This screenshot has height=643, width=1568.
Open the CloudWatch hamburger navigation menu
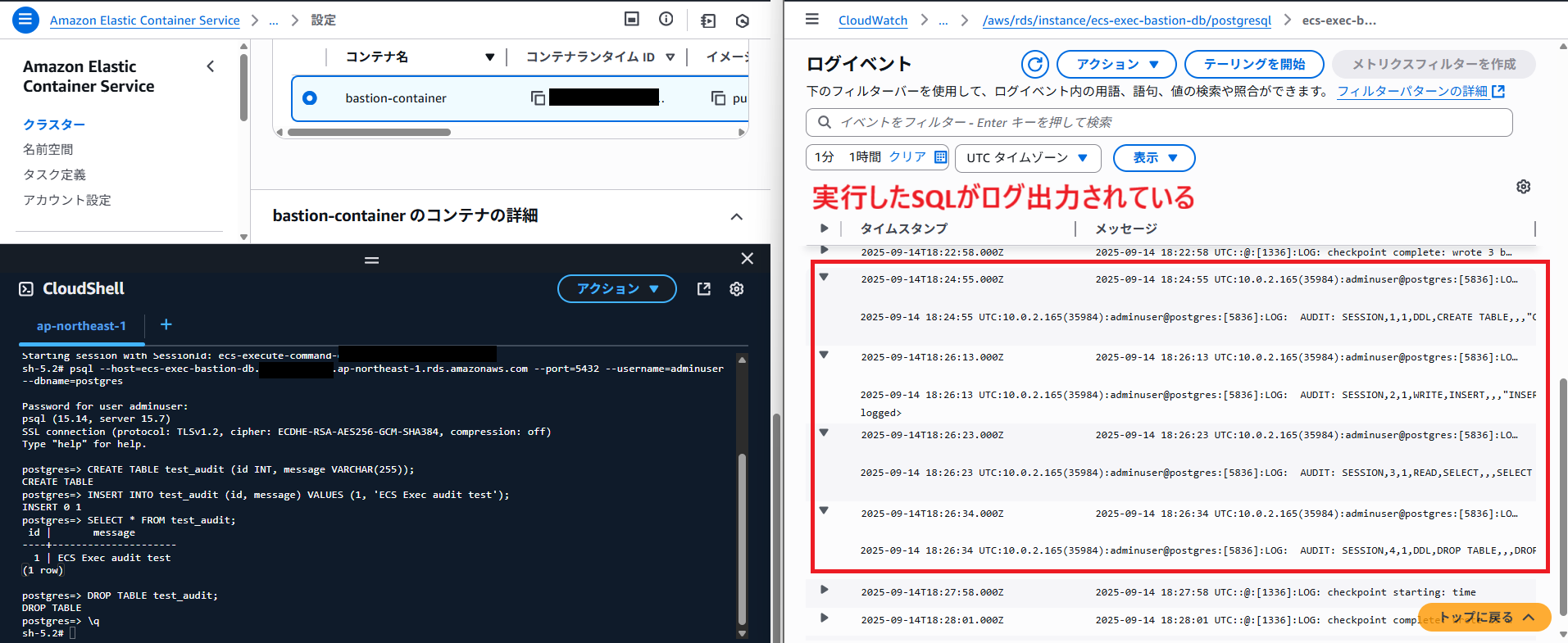pos(811,19)
